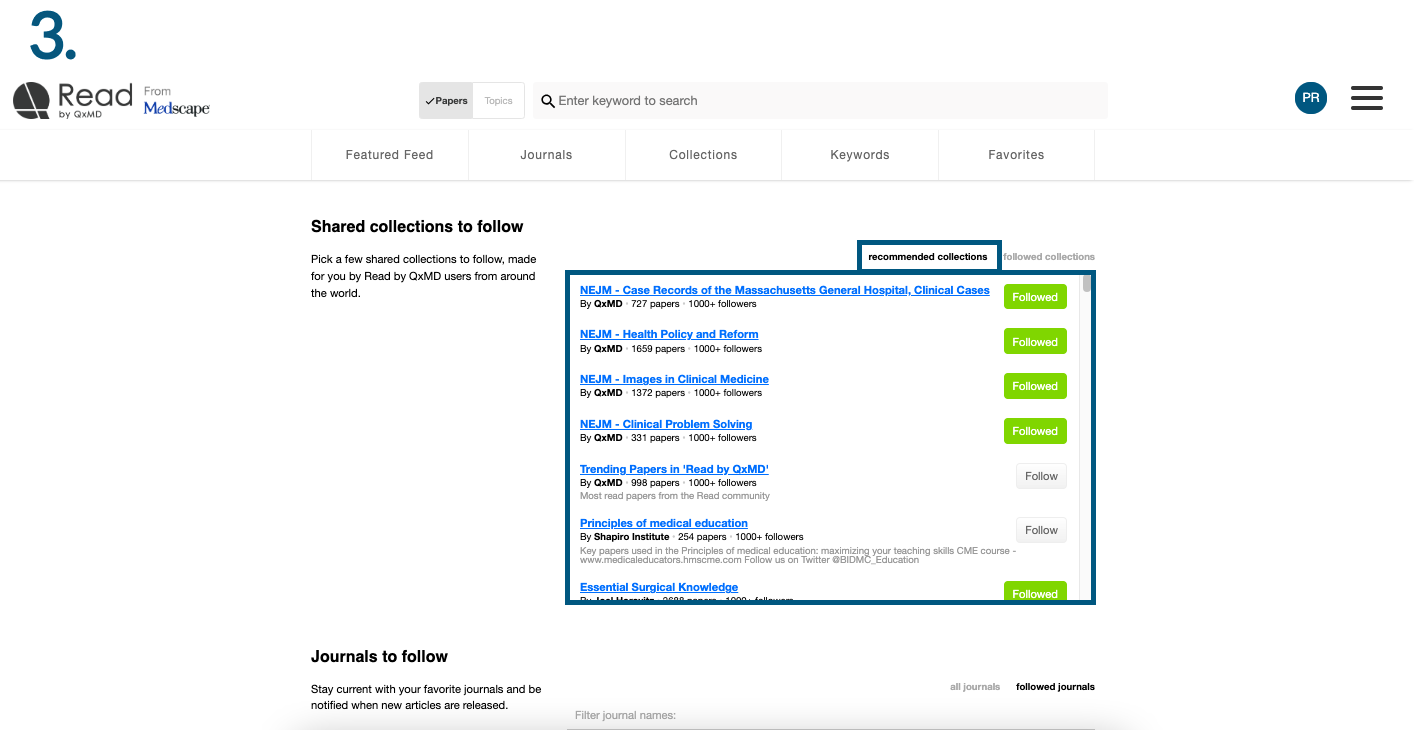Open NEJM Health Policy and Reform collection
The width and height of the screenshot is (1414, 730).
click(x=669, y=334)
